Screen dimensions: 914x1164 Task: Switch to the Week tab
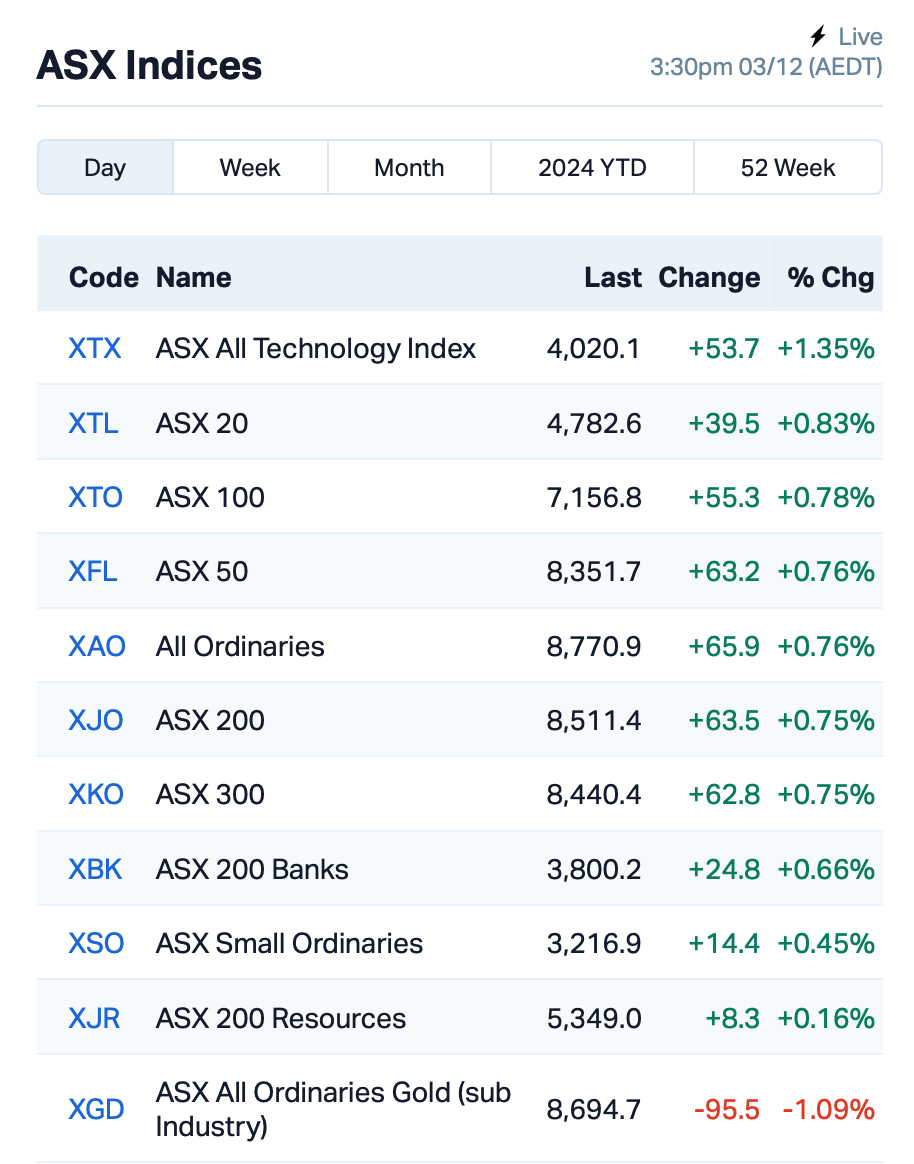(x=250, y=168)
